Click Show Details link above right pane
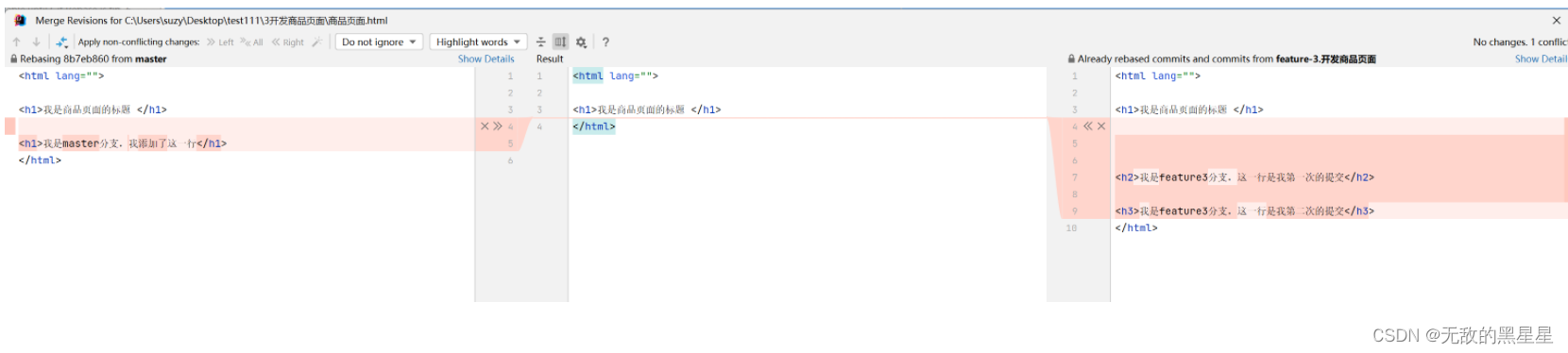The height and width of the screenshot is (353, 1568). click(x=1541, y=59)
